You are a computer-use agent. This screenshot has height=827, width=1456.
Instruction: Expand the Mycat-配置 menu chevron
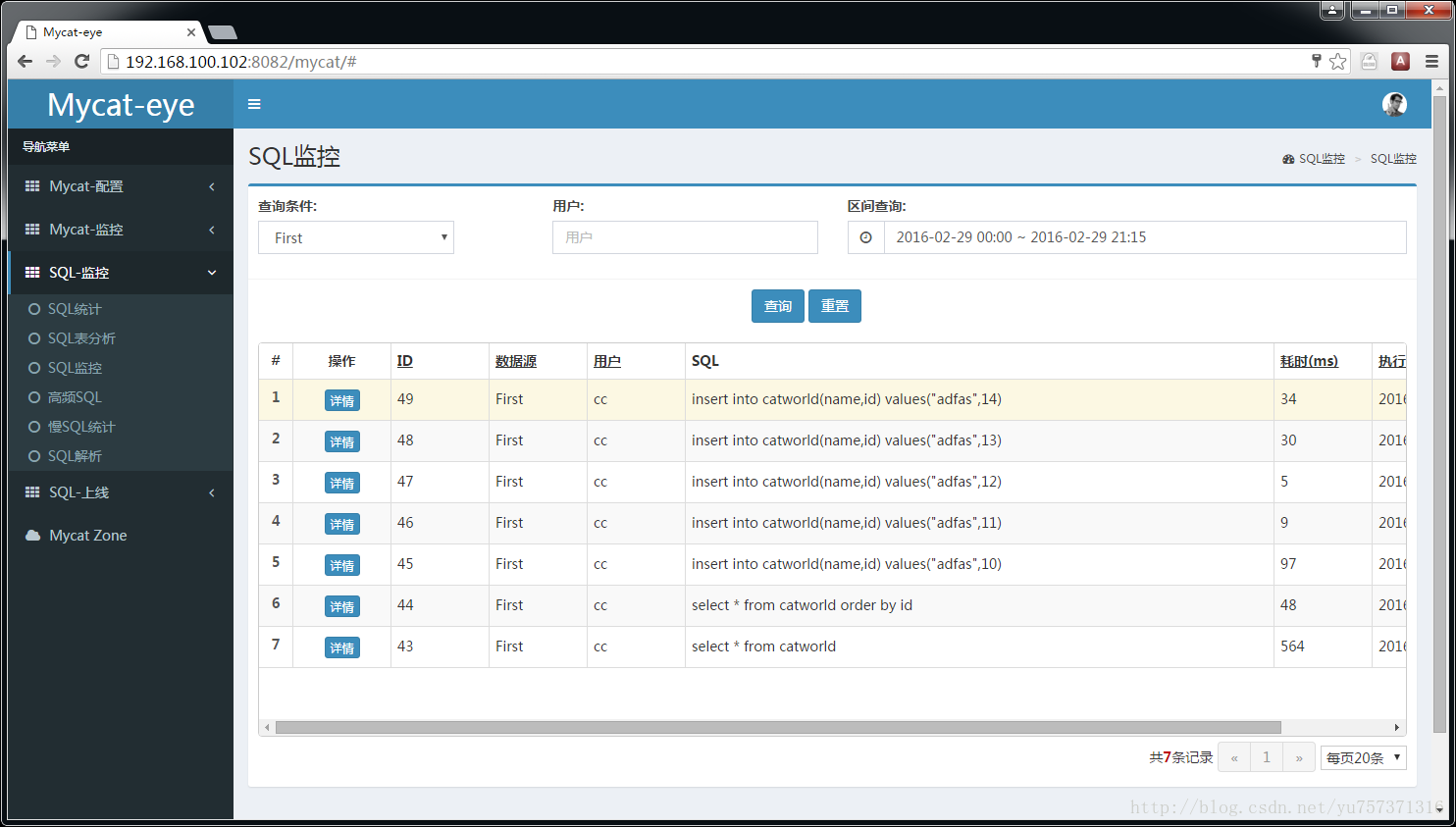212,186
